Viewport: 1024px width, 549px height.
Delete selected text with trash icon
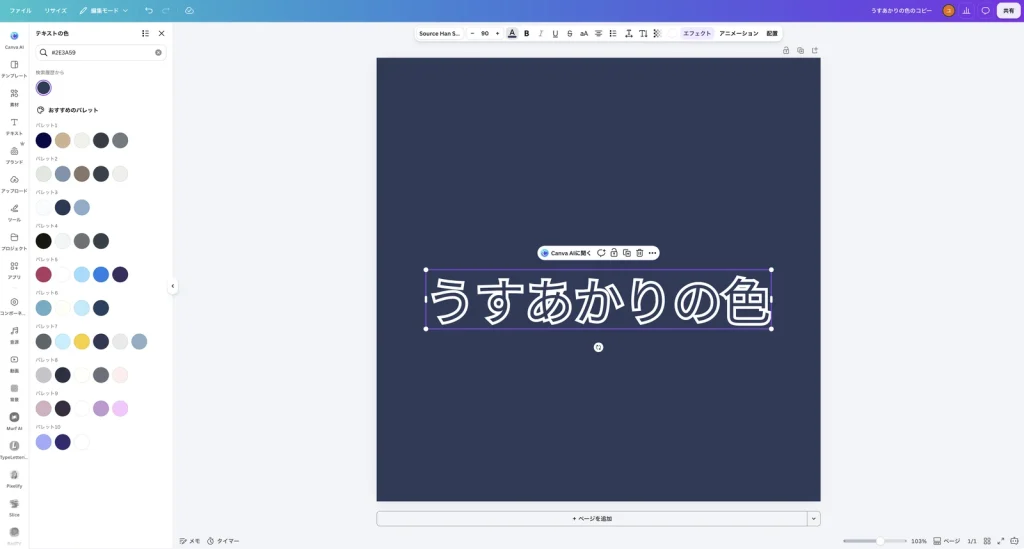(639, 253)
